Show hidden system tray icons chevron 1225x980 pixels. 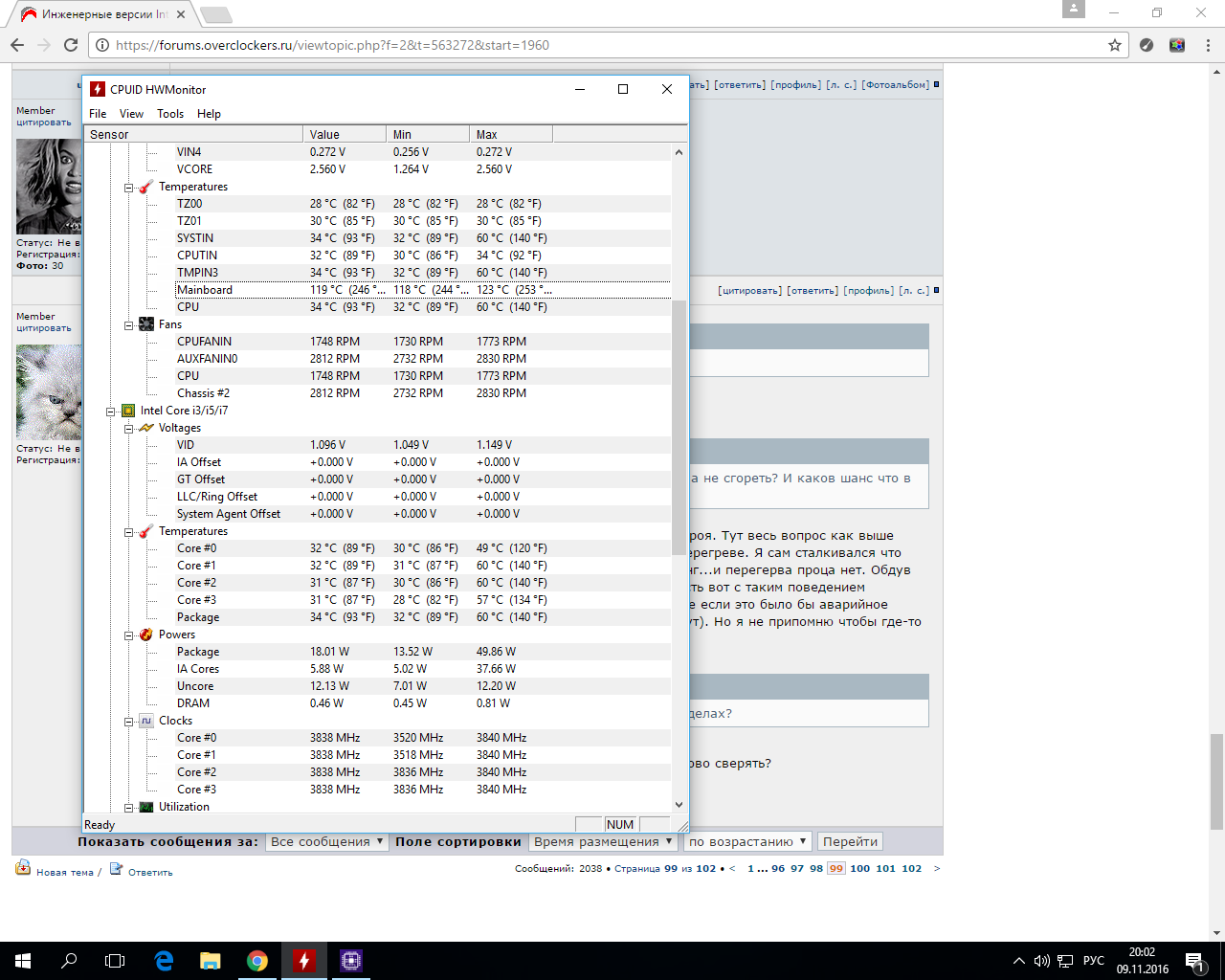[1018, 961]
